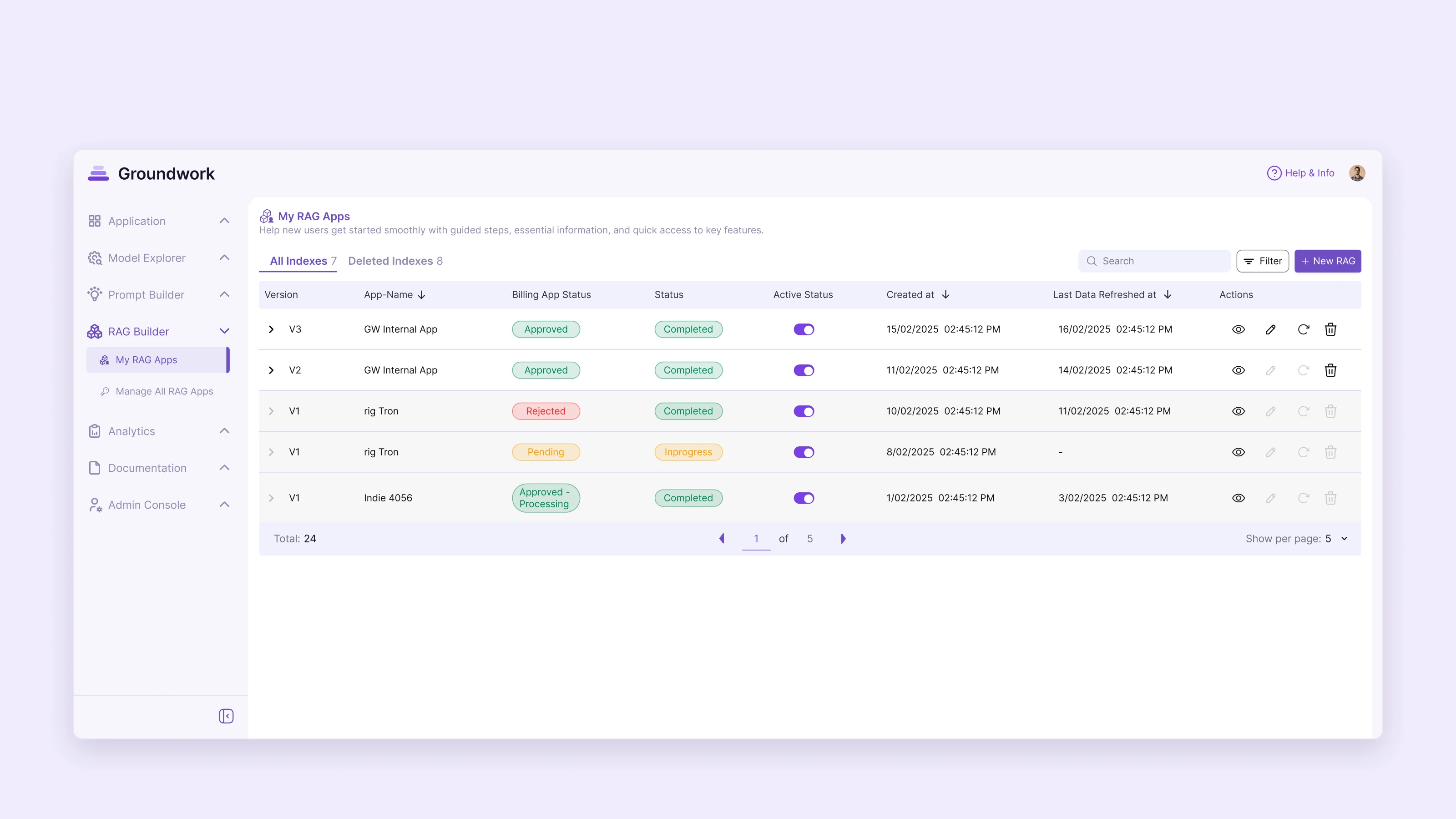
Task: View the Rejected rig Tron row eye icon
Action: click(x=1239, y=411)
